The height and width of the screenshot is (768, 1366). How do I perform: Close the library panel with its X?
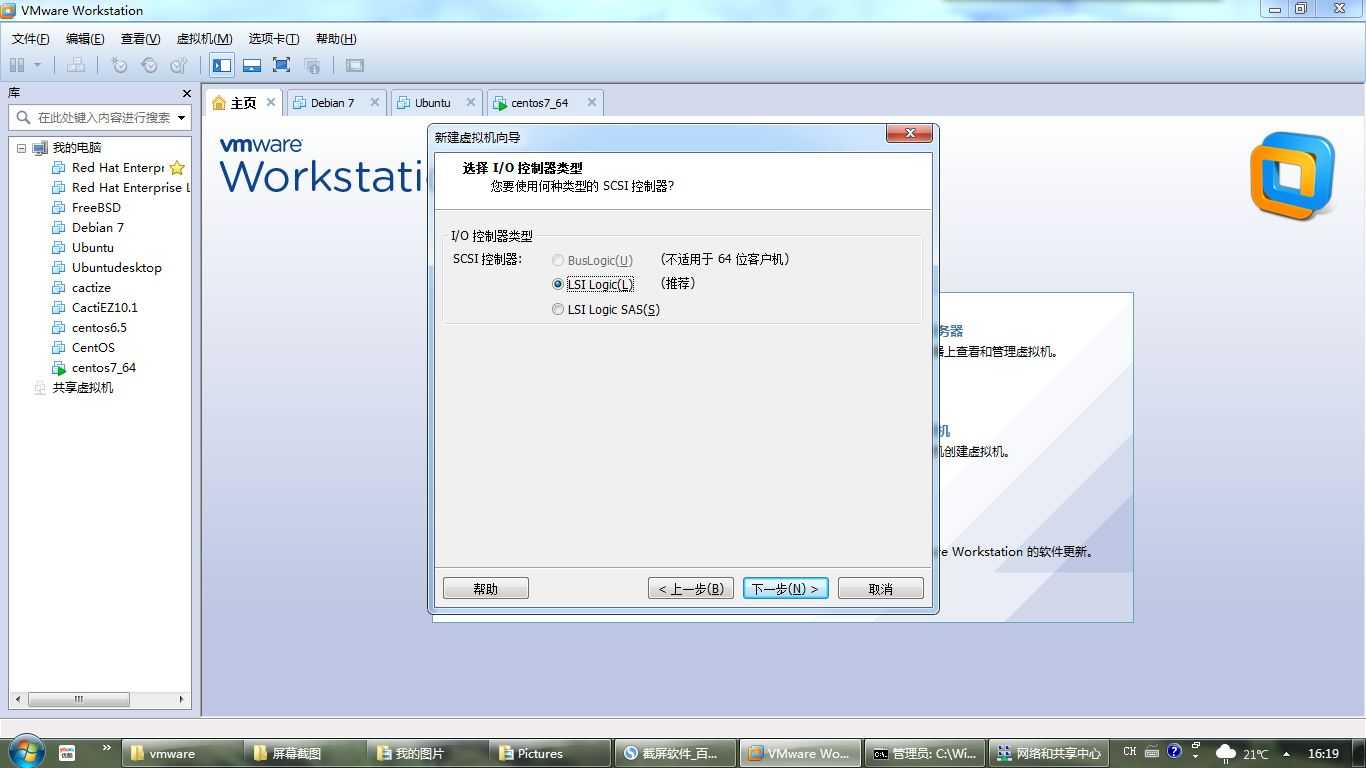[186, 93]
